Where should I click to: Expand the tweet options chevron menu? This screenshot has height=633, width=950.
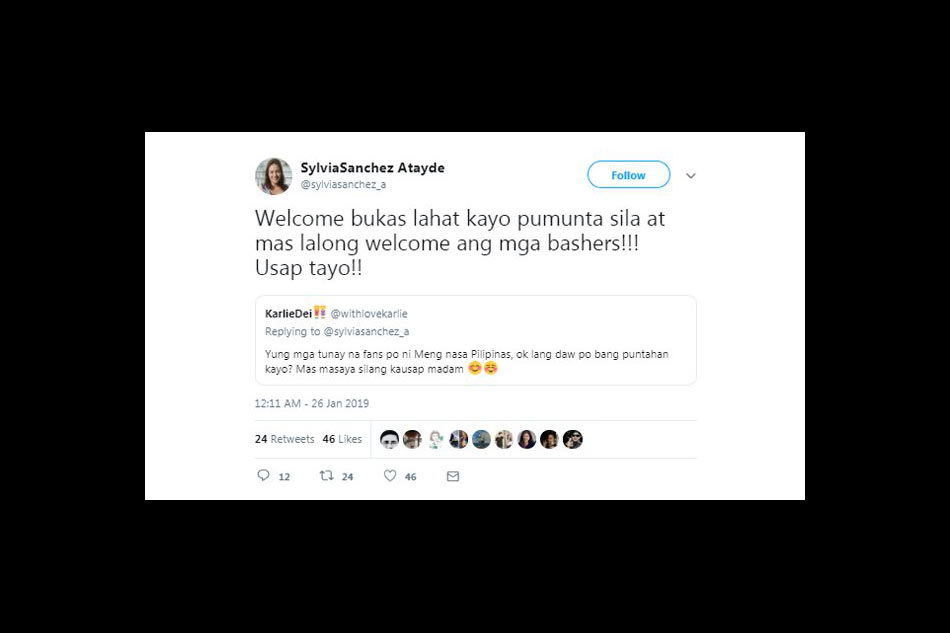pyautogui.click(x=691, y=176)
